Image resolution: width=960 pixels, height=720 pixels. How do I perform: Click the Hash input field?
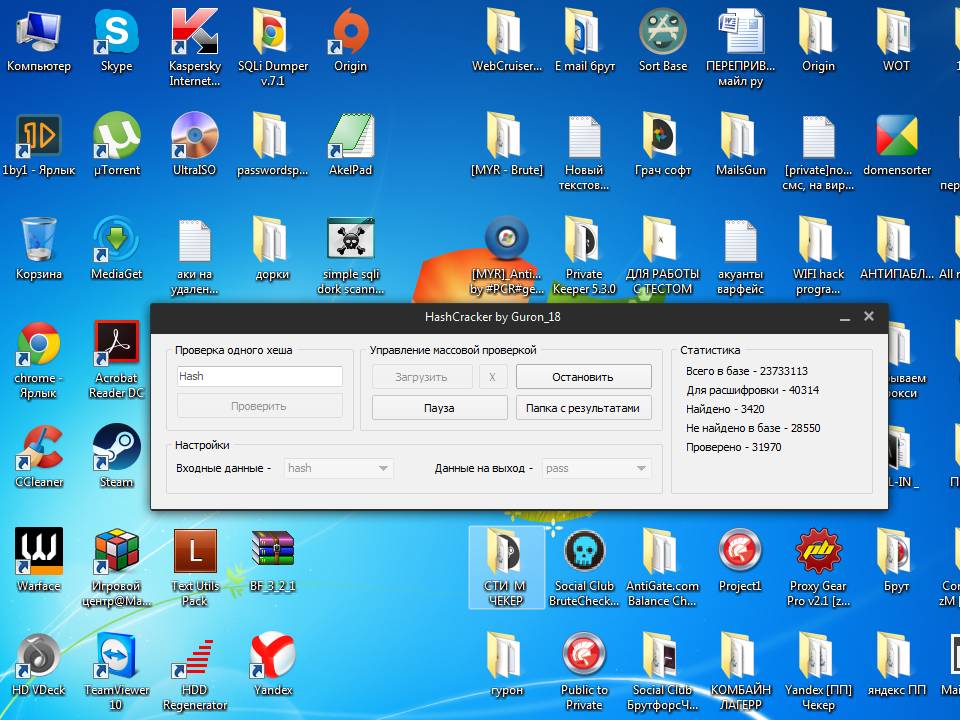pyautogui.click(x=259, y=376)
